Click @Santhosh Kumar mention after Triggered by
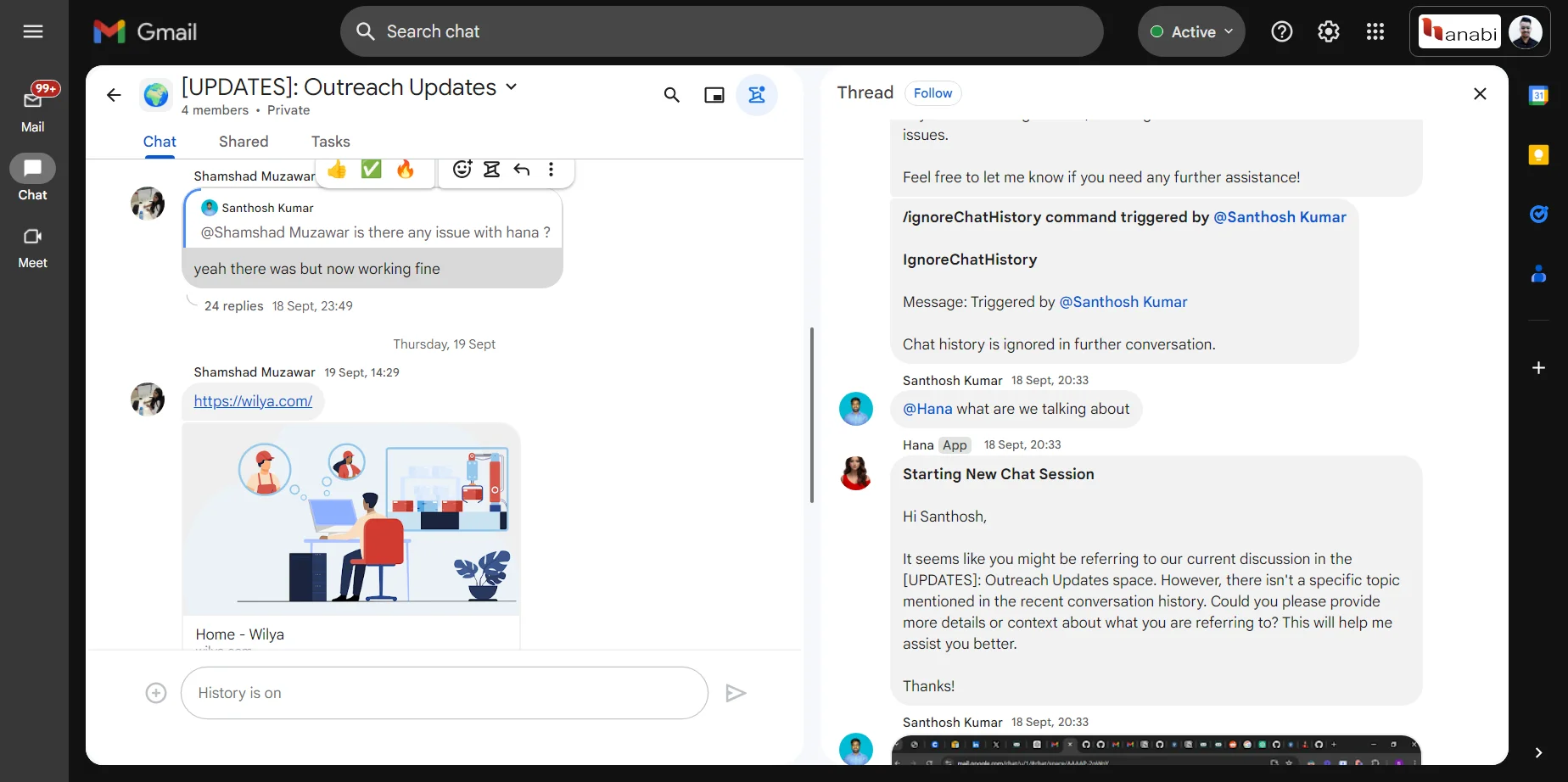 pyautogui.click(x=1123, y=302)
